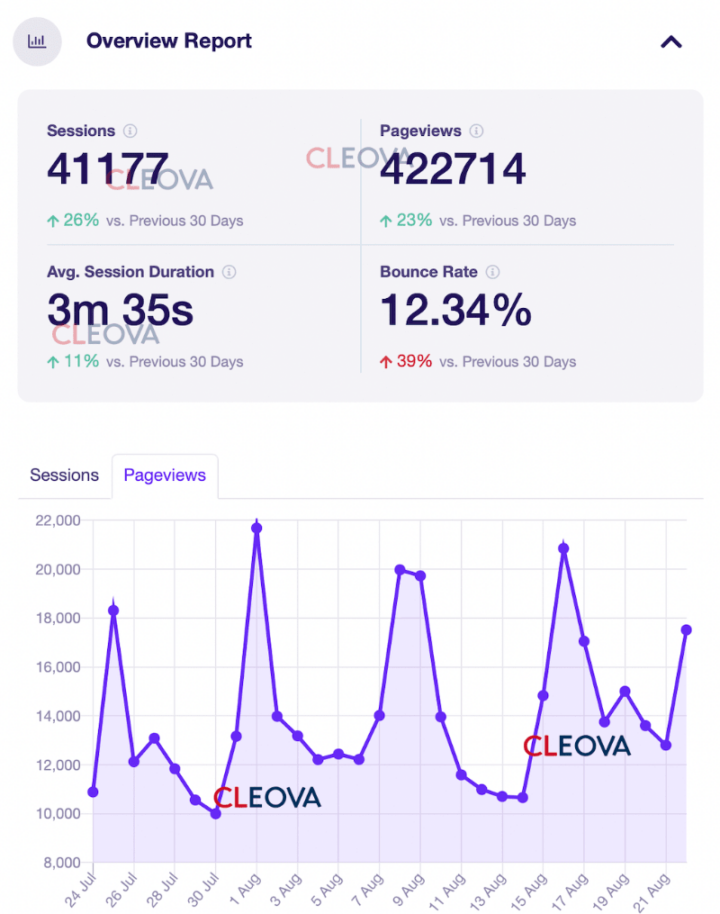Click the 3m 35s duration value
Screen dimensions: 720x914
(120, 310)
